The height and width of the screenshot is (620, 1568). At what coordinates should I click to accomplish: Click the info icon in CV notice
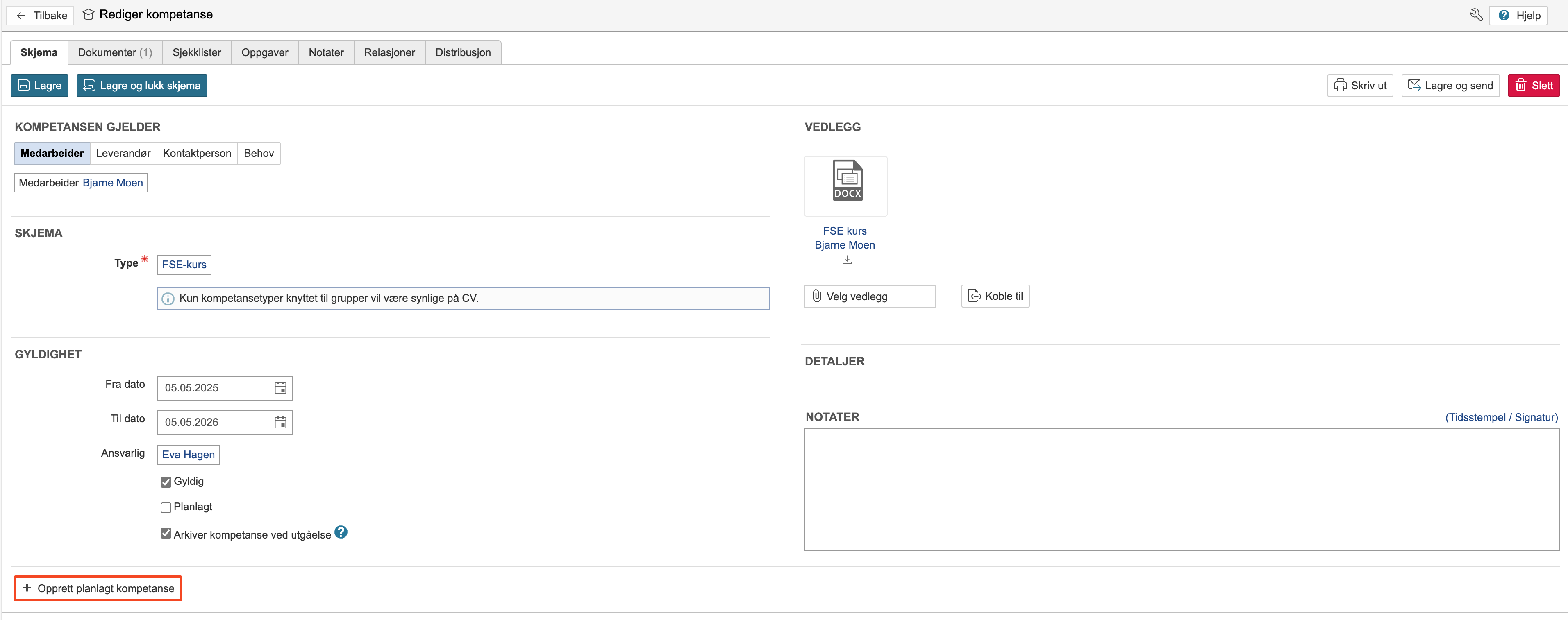[x=168, y=299]
